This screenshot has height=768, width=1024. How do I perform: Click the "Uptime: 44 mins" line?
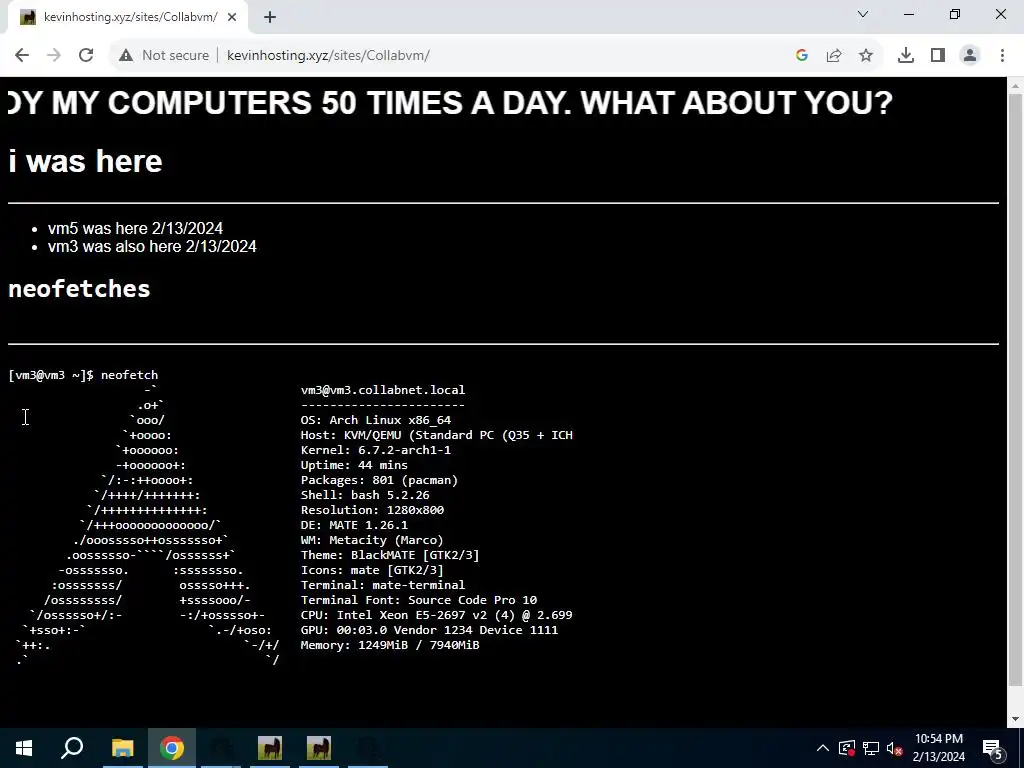[354, 465]
